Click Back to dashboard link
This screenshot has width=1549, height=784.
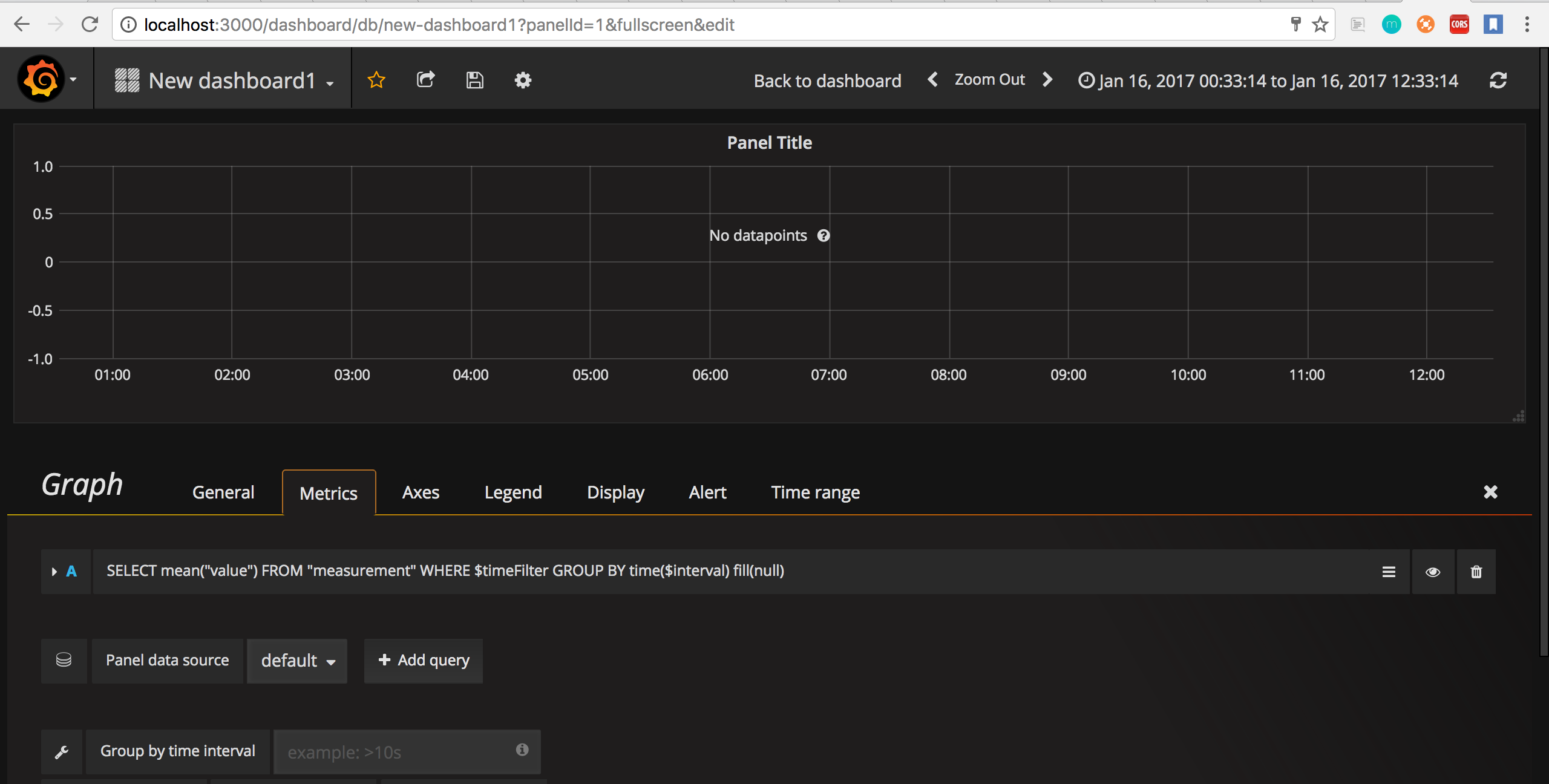coord(827,80)
